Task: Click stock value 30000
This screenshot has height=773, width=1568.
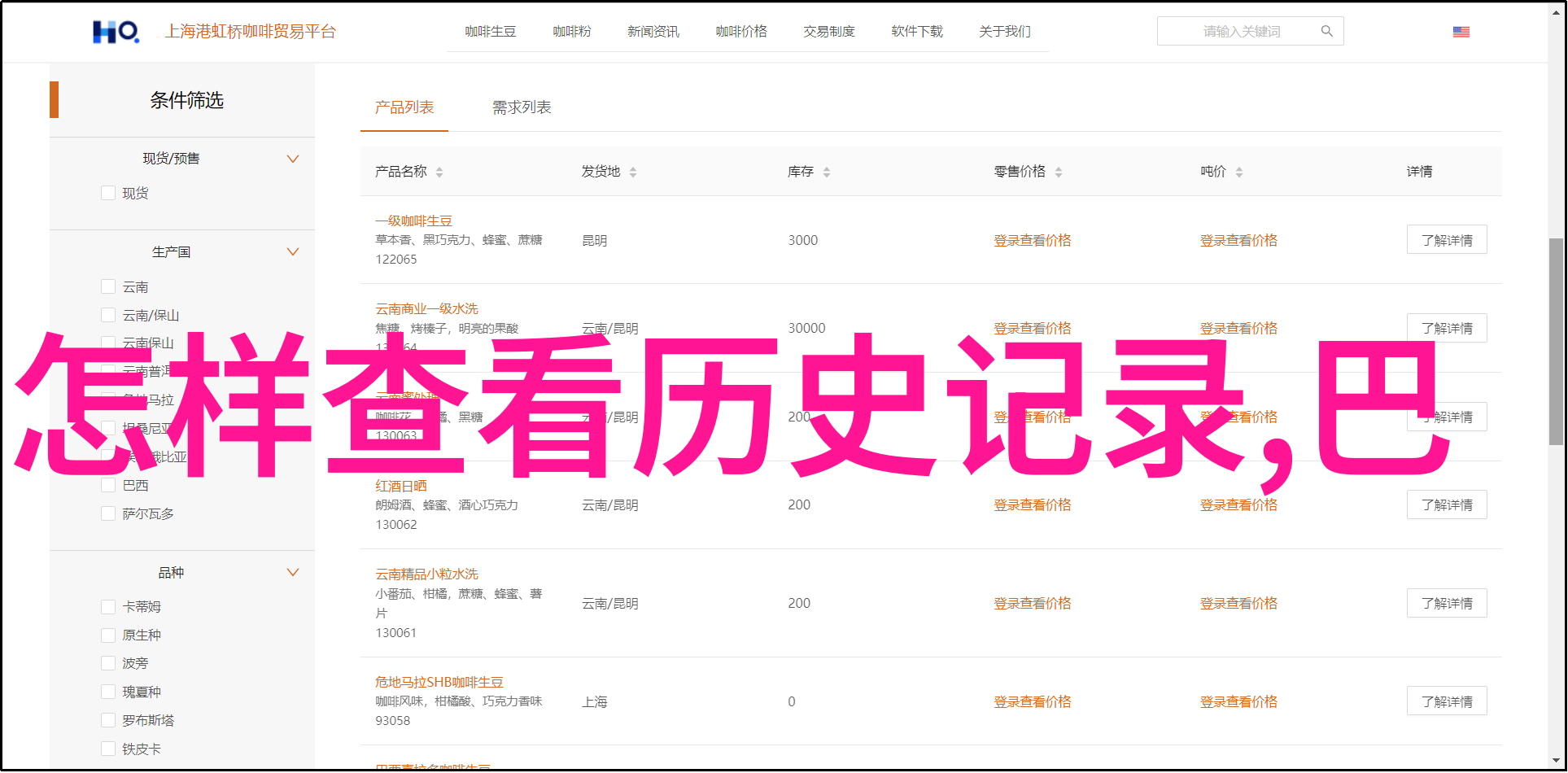Action: (806, 328)
